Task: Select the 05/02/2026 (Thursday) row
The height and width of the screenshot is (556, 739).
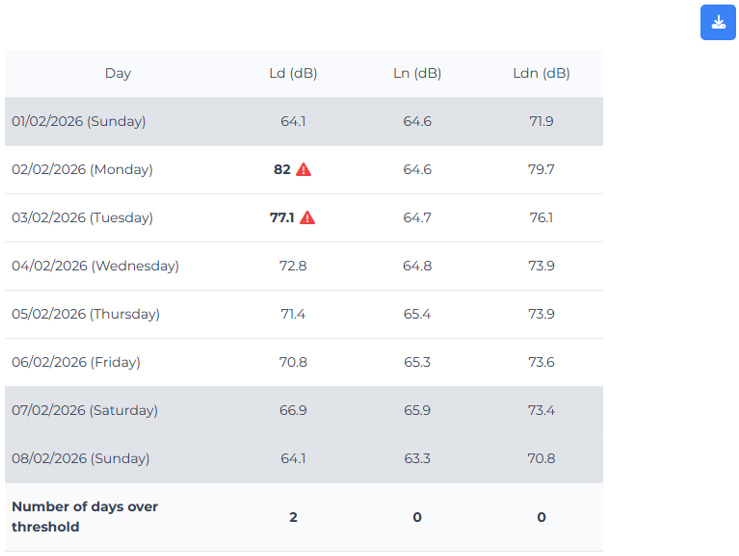Action: pyautogui.click(x=86, y=314)
